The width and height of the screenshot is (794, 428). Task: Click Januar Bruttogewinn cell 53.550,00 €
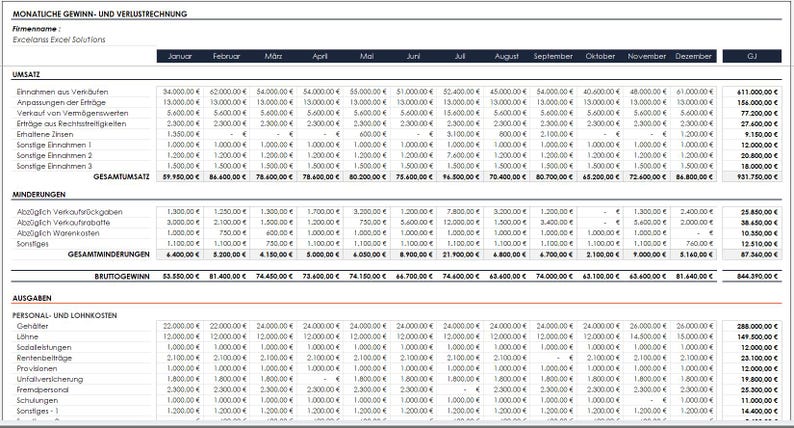[180, 277]
